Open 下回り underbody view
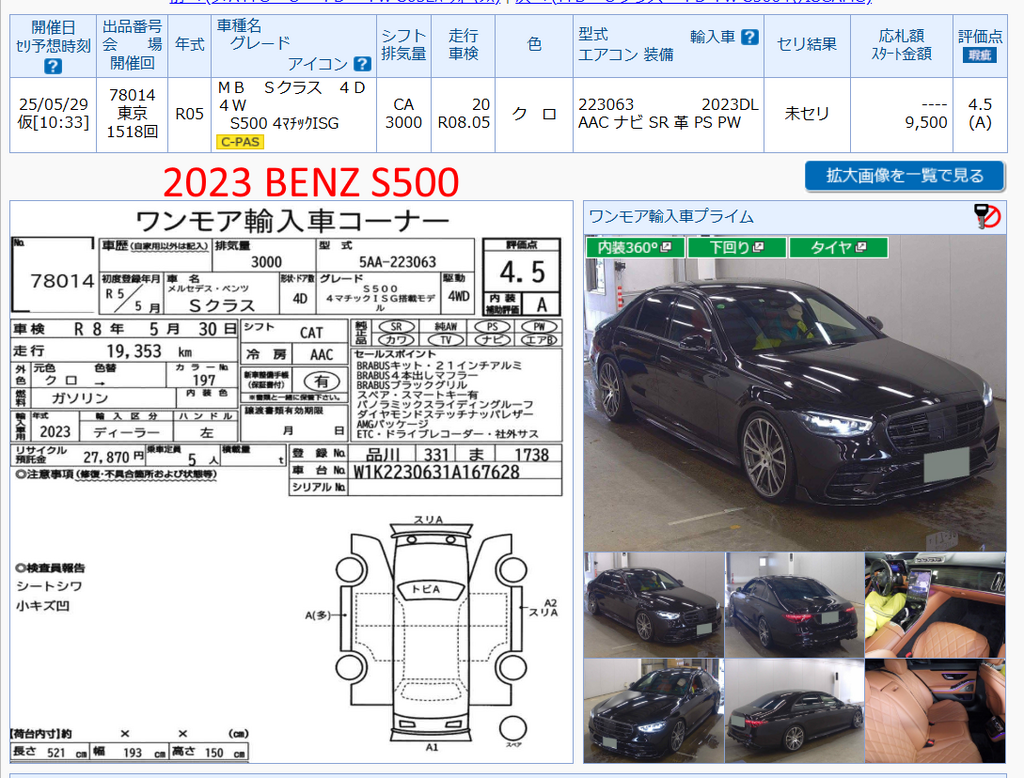The image size is (1024, 778). 736,248
